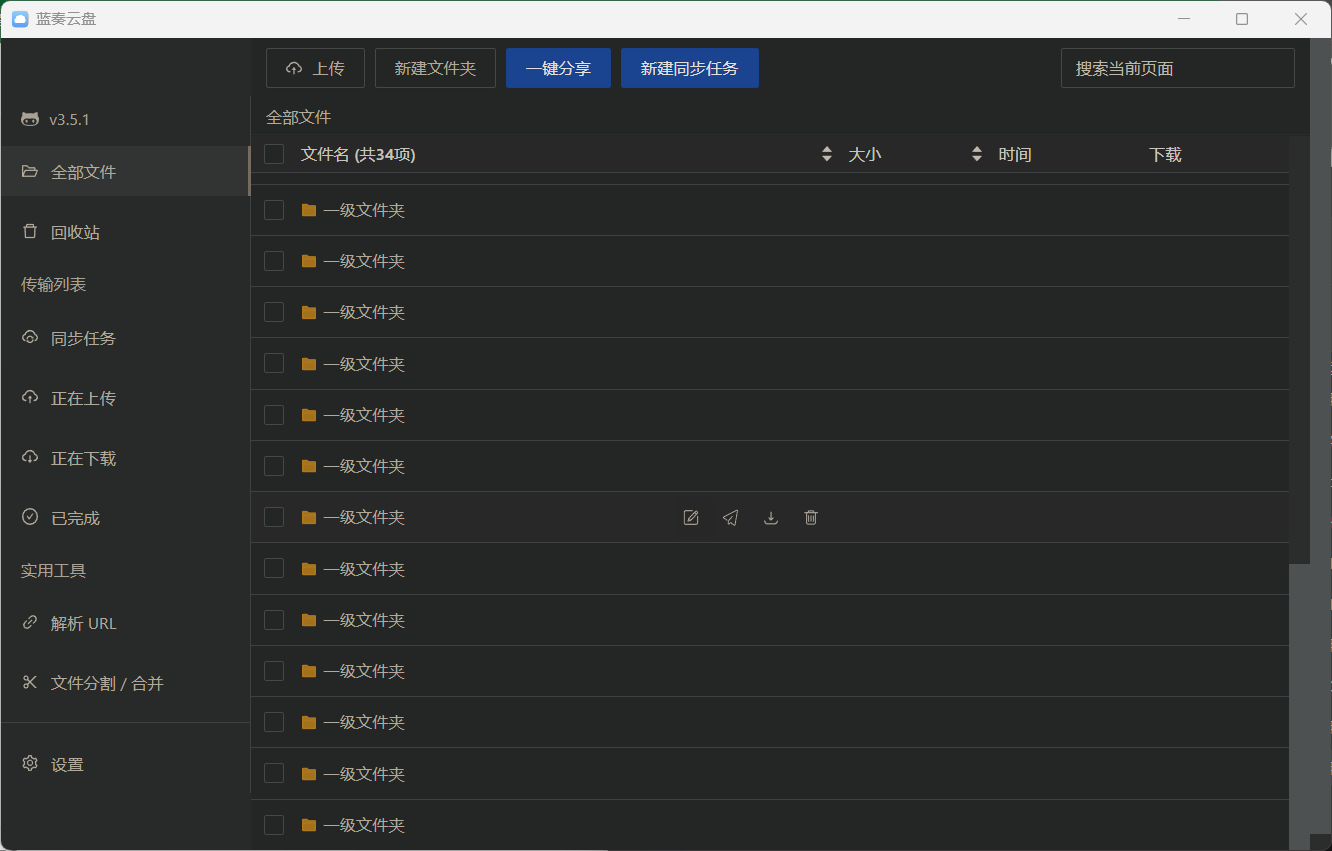This screenshot has height=851, width=1332.
Task: Click the paper-plane share icon in the hovered row
Action: point(731,517)
